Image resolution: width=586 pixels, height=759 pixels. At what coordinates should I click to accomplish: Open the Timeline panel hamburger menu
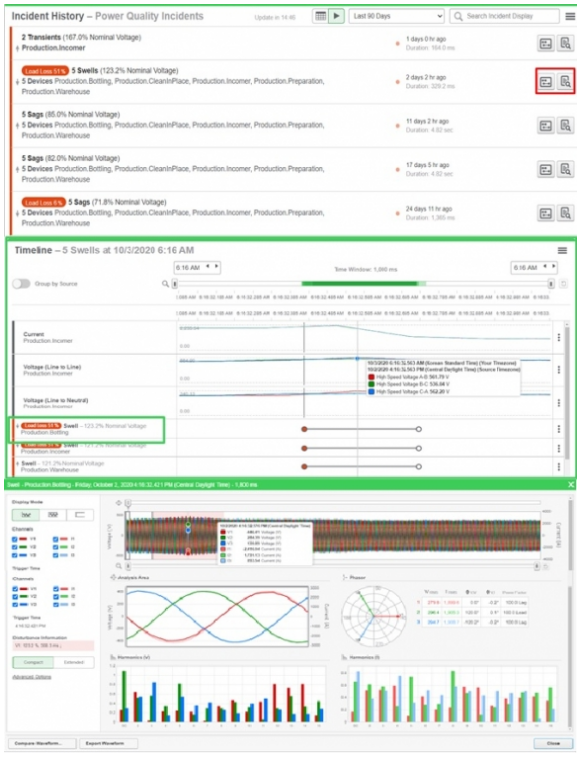[562, 250]
